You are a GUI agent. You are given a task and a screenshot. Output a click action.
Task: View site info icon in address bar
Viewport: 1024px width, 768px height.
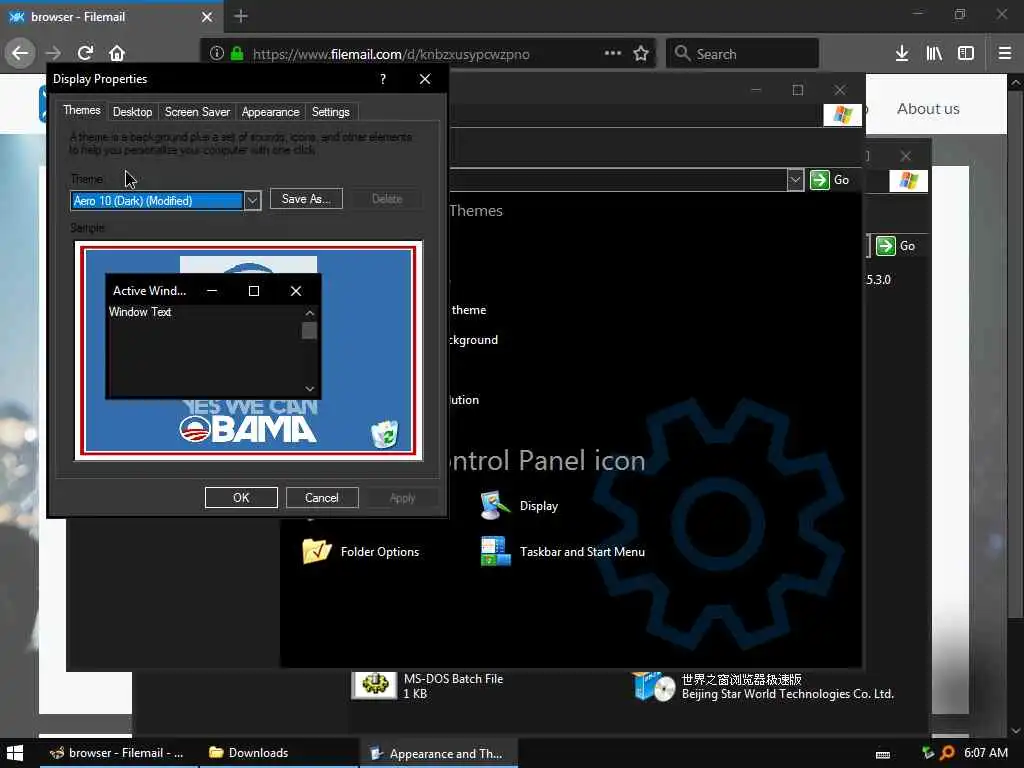click(217, 54)
